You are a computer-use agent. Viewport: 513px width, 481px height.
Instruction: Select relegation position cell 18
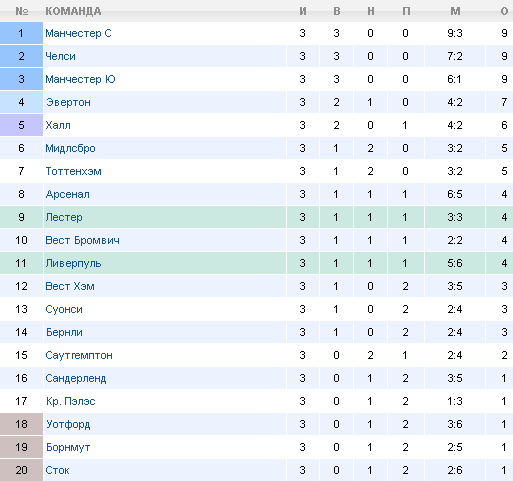[x=21, y=424]
